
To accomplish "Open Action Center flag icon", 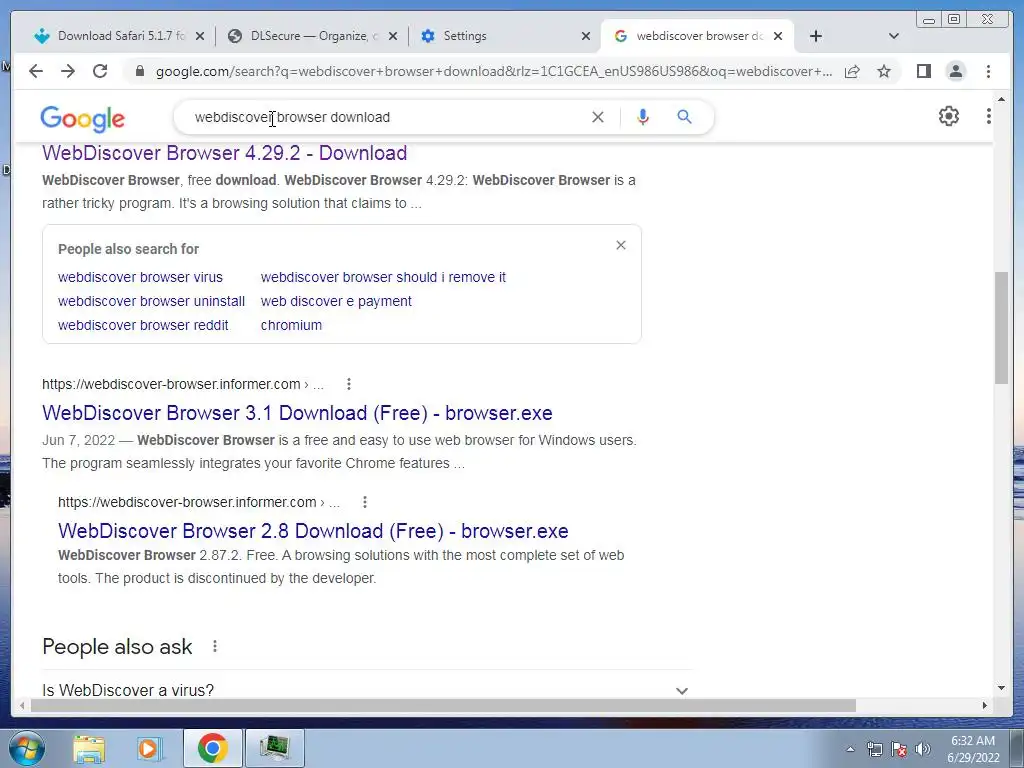I will (899, 749).
